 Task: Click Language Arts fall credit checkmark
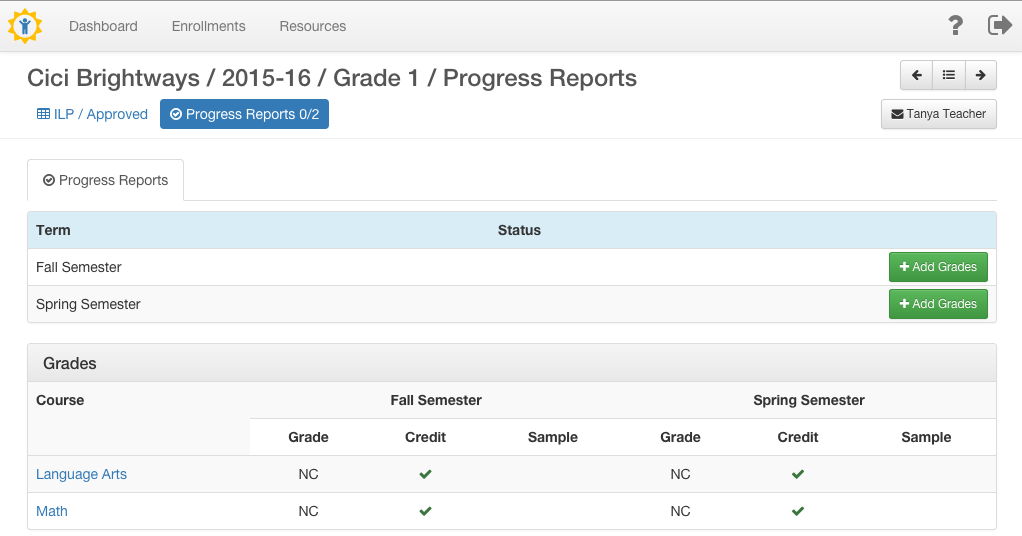point(425,474)
